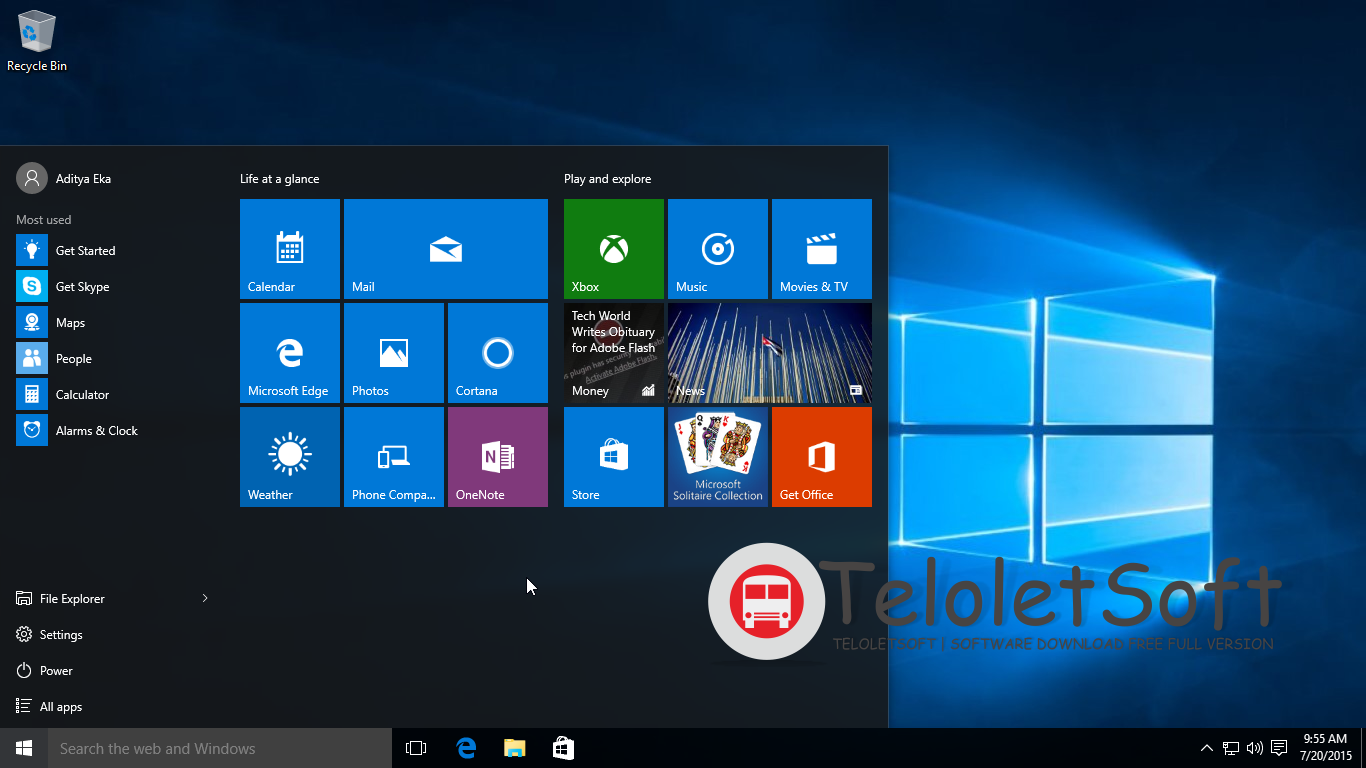The height and width of the screenshot is (768, 1366).
Task: Open File Explorer from the taskbar
Action: pyautogui.click(x=514, y=748)
